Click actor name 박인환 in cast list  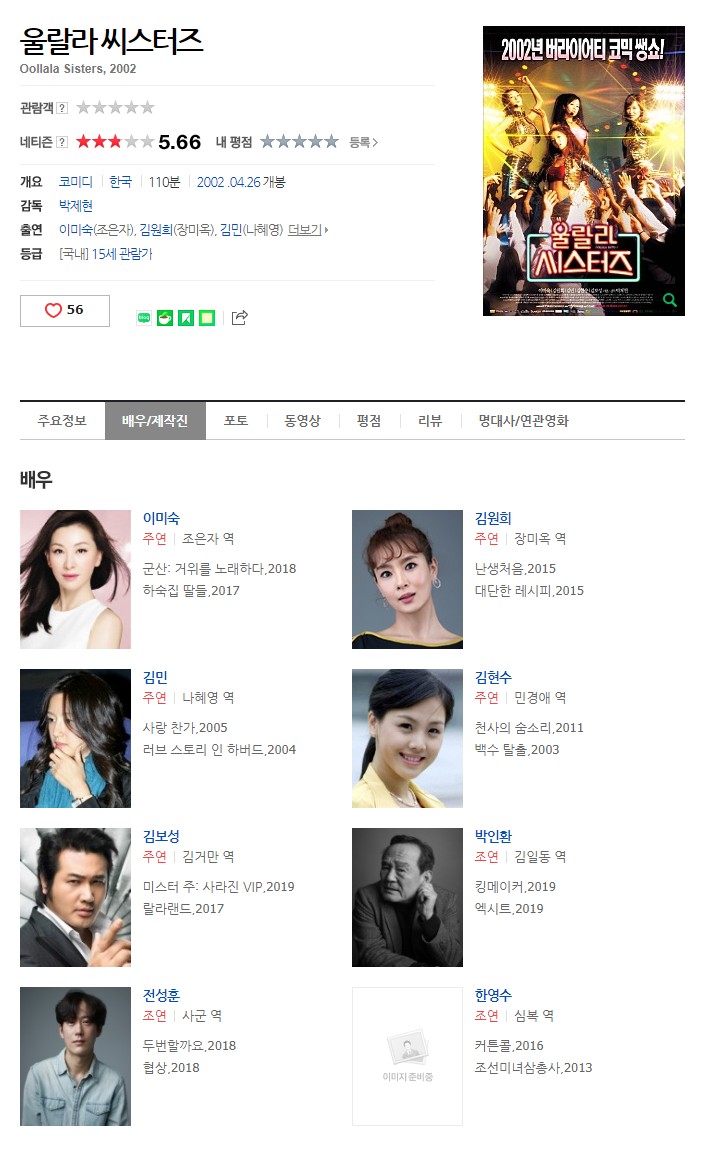coord(493,836)
